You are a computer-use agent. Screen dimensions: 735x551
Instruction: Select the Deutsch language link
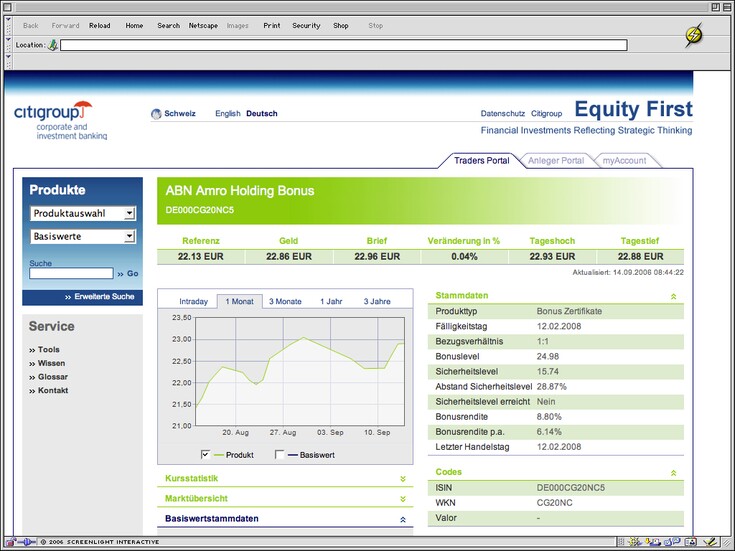click(262, 113)
